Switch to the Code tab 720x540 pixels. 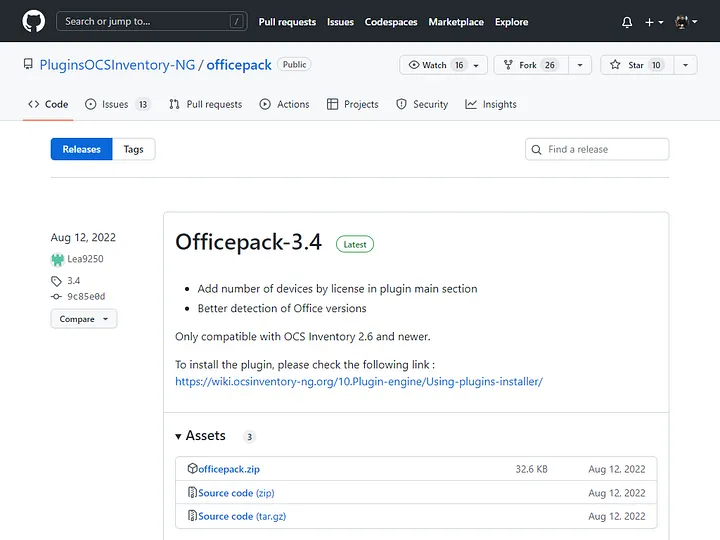[48, 104]
